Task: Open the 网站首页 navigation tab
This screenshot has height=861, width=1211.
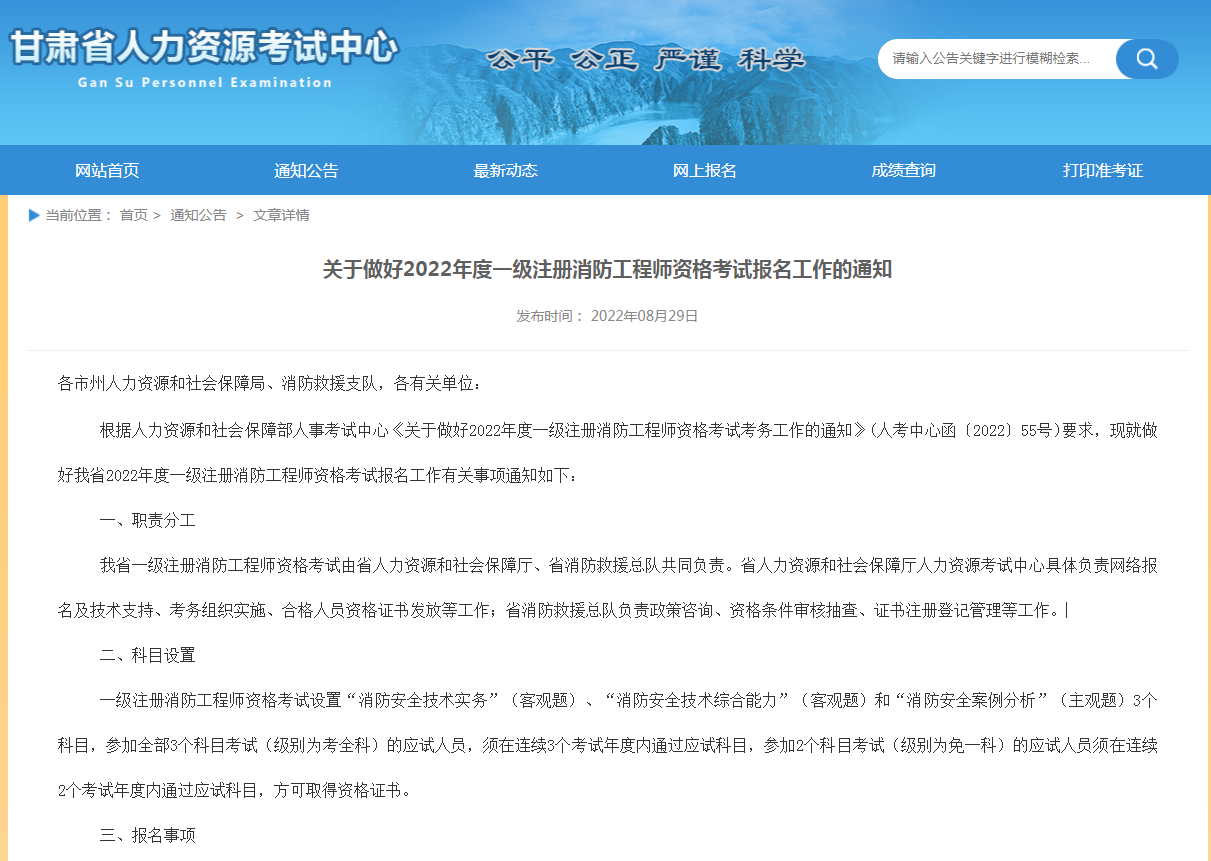Action: [x=107, y=170]
